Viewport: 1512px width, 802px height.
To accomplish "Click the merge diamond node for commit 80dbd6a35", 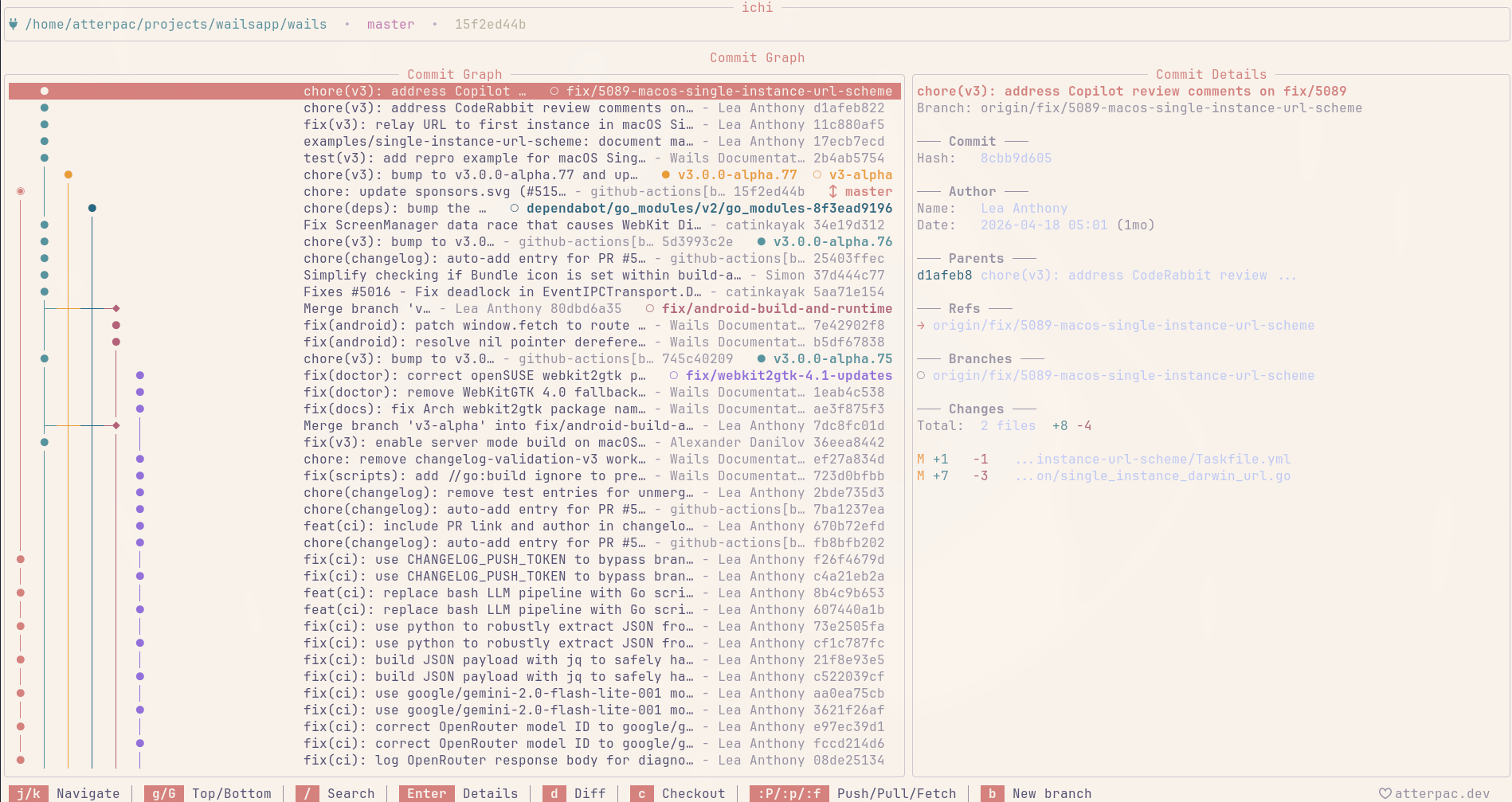I will 116,308.
